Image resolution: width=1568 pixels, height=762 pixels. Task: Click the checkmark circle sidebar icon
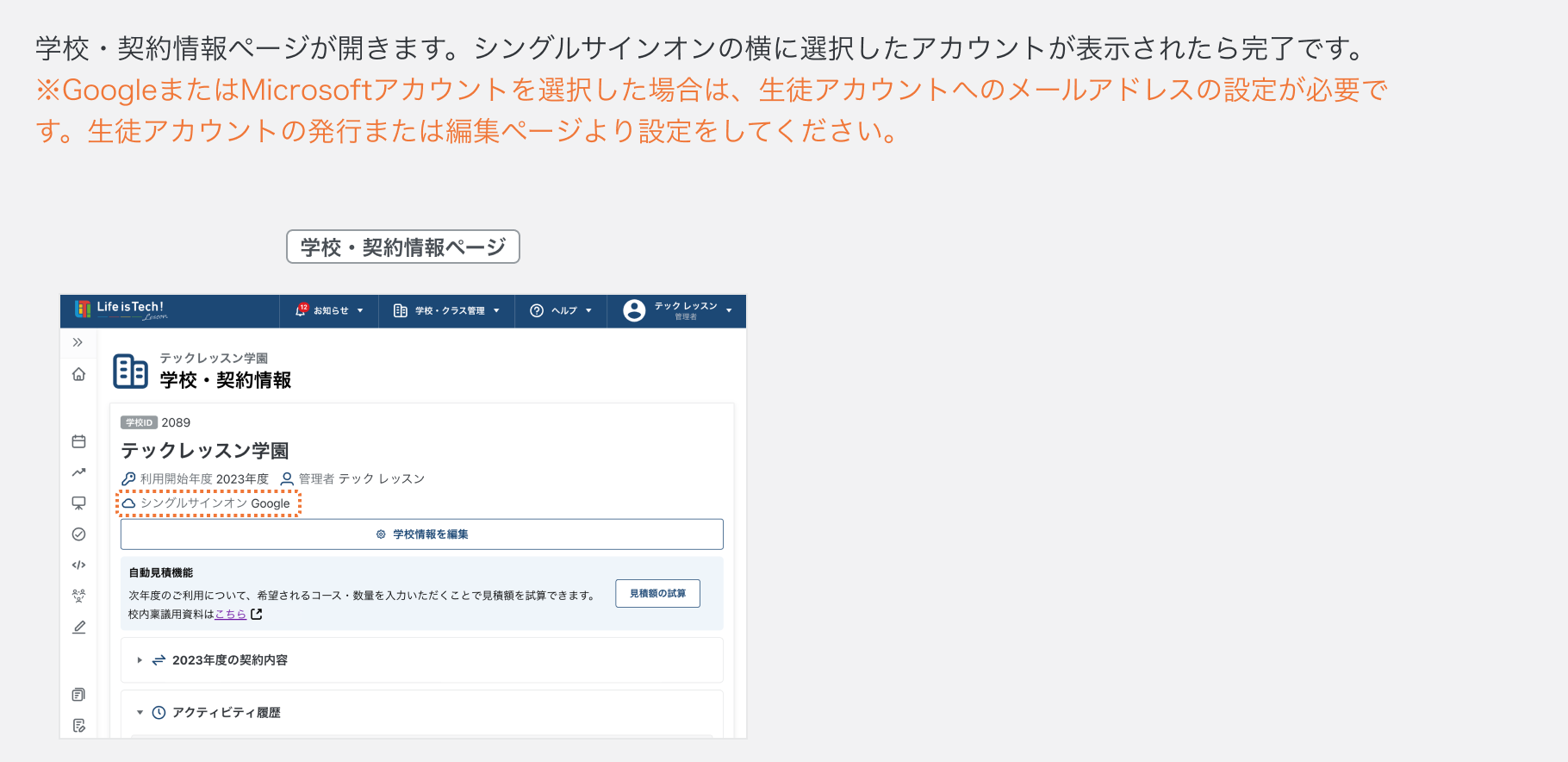[x=78, y=534]
